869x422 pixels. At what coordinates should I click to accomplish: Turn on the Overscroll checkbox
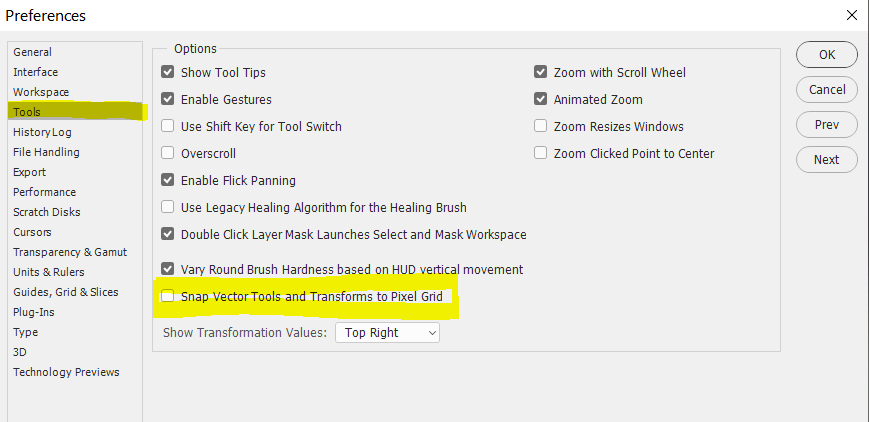[168, 154]
